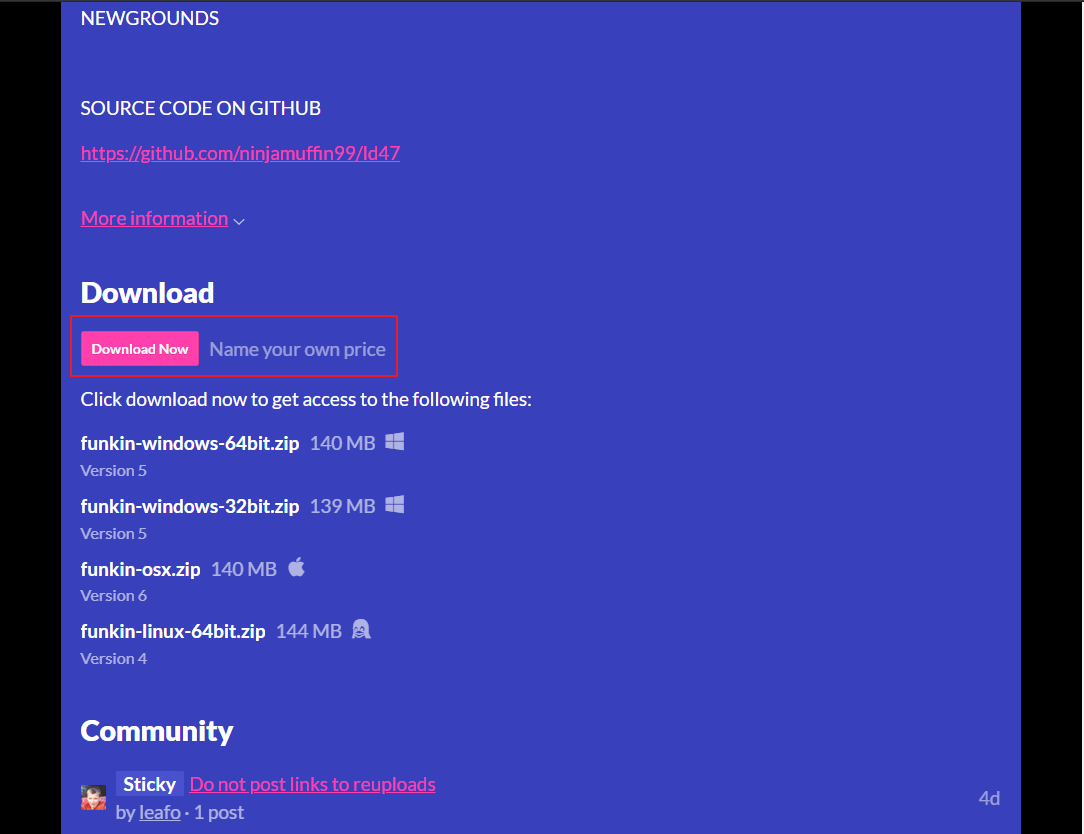Click the More information chevron arrow
Screen dimensions: 1084x834
(x=239, y=221)
